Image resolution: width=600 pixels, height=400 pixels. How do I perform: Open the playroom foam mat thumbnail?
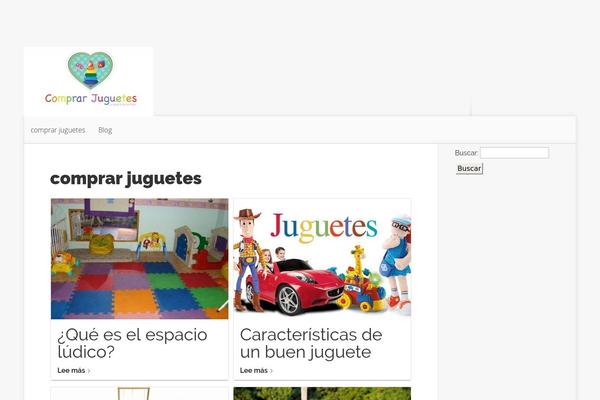click(139, 258)
